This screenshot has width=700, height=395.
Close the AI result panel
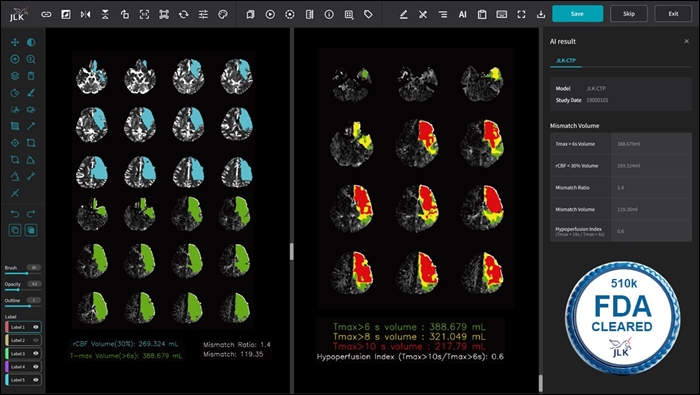pos(686,42)
